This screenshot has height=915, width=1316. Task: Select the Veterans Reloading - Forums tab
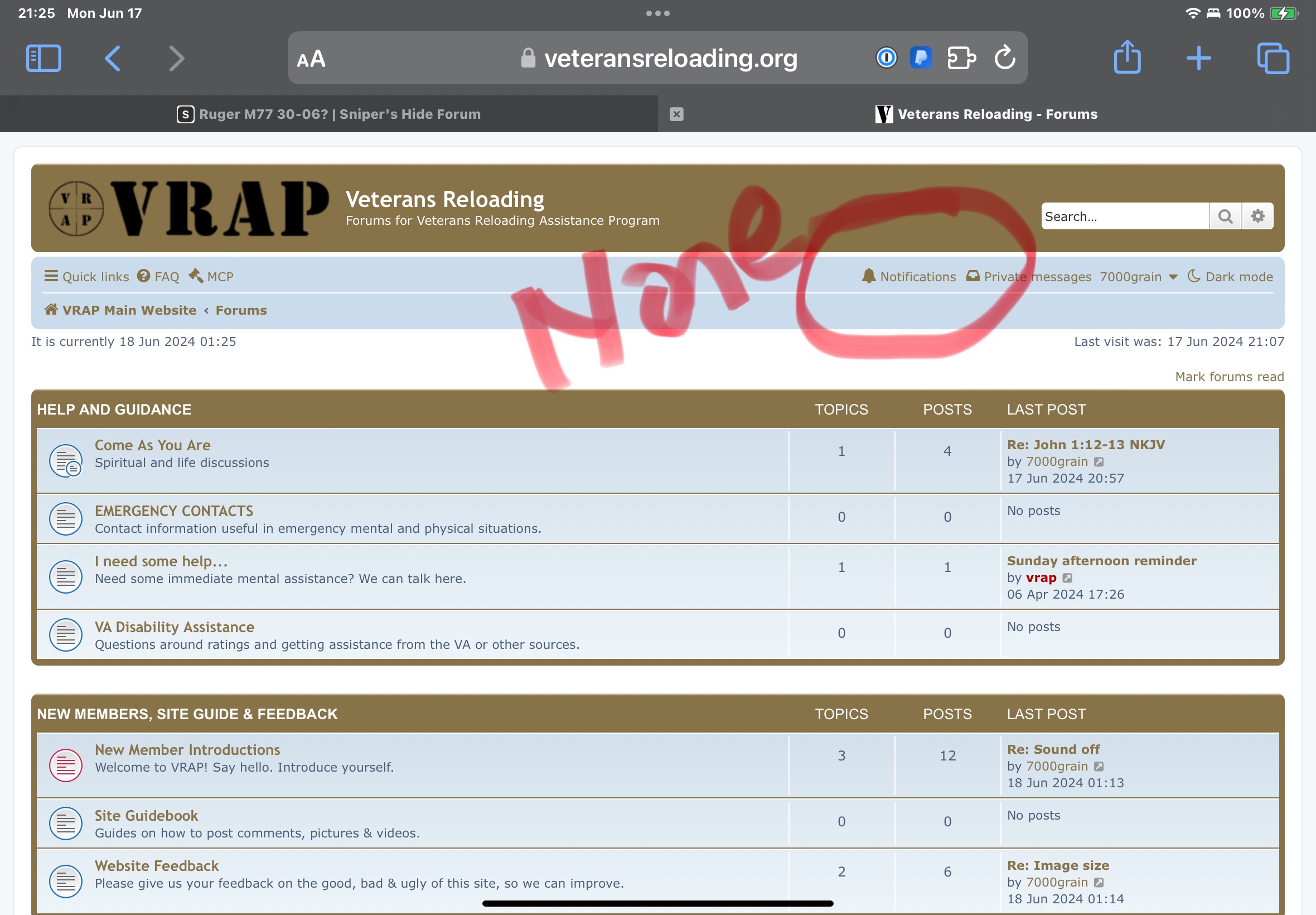986,114
